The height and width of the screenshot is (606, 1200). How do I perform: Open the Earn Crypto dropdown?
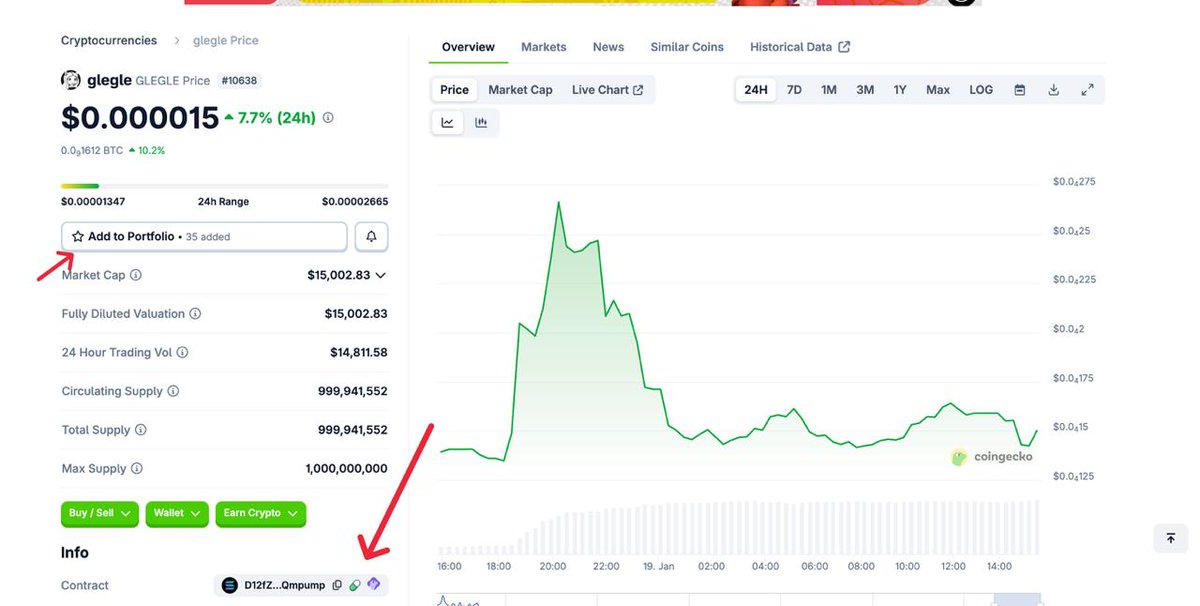(x=260, y=513)
